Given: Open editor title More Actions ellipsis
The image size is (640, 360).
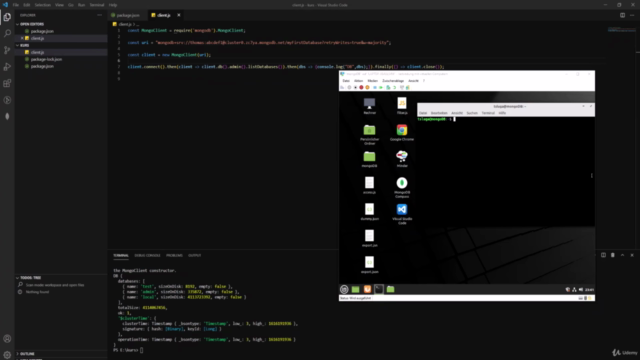Looking at the screenshot, I should (632, 15).
